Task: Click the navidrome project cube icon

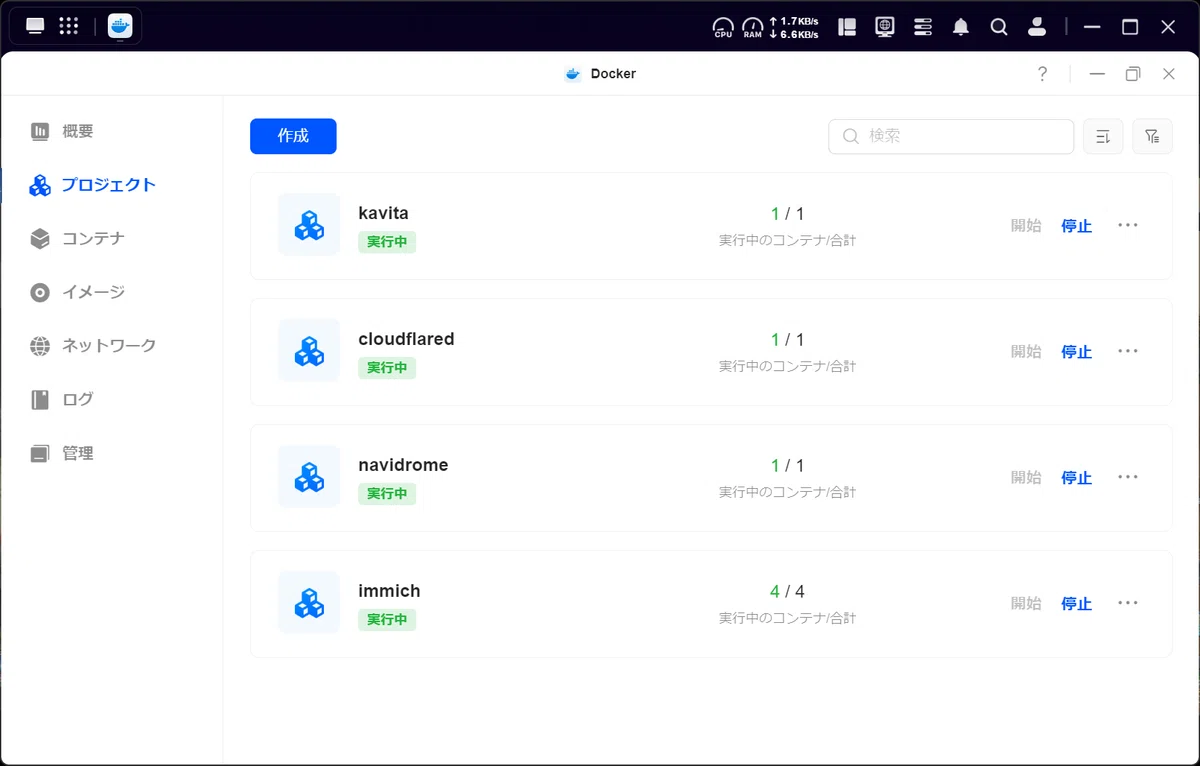Action: (x=309, y=477)
